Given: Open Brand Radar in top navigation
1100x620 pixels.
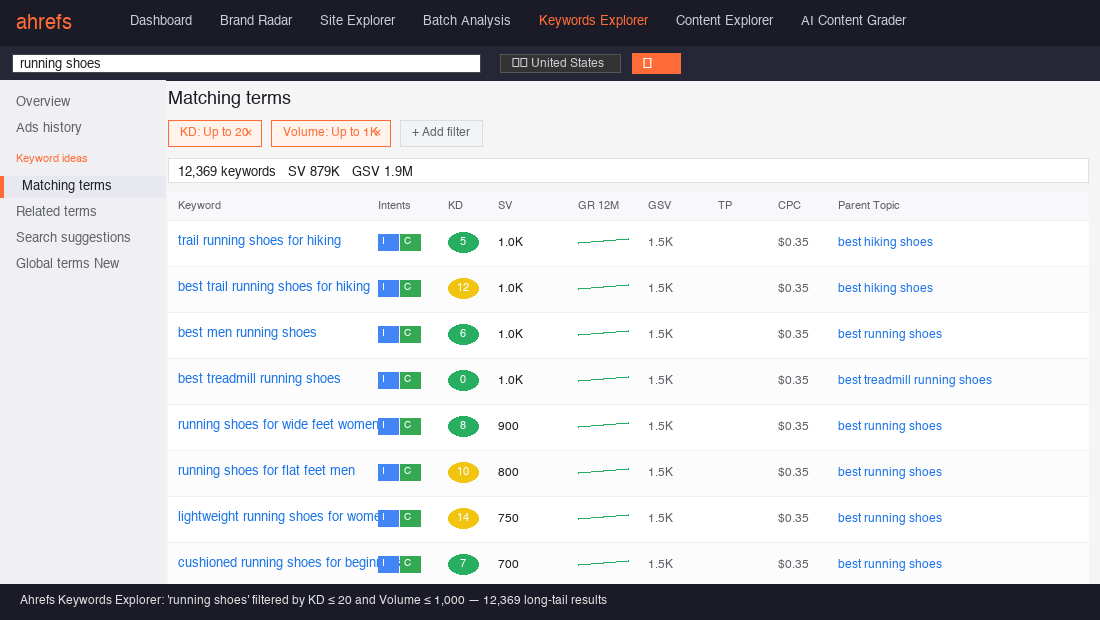Looking at the screenshot, I should click(256, 20).
